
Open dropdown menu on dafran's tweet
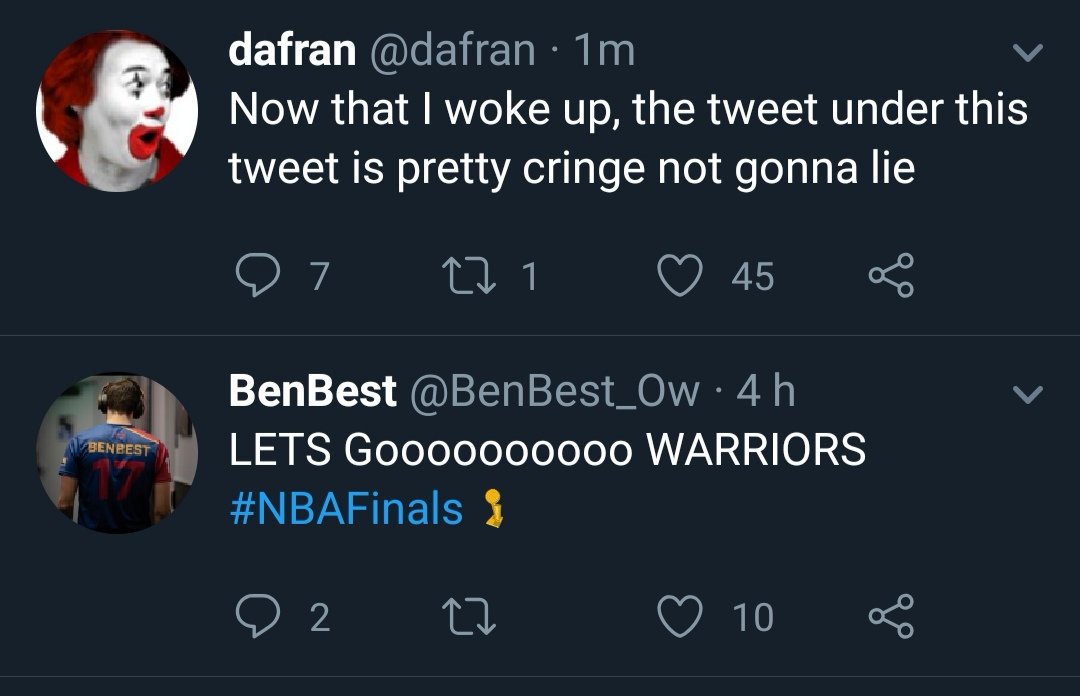tap(1027, 51)
